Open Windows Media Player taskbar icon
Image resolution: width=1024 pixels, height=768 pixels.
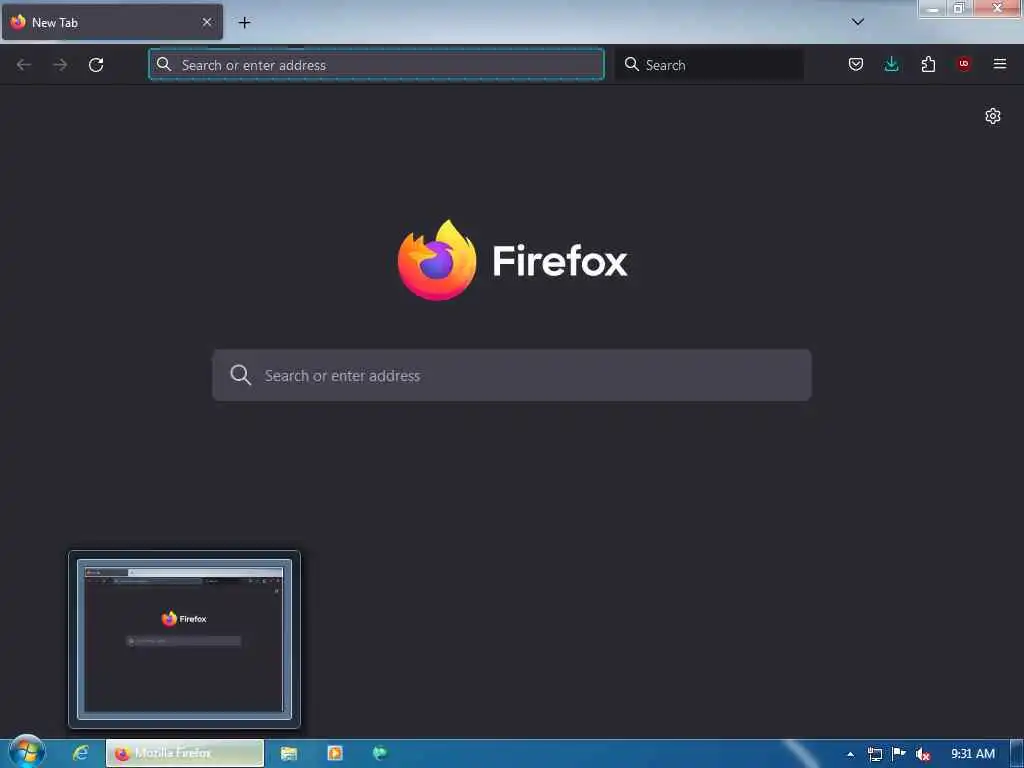tap(334, 754)
